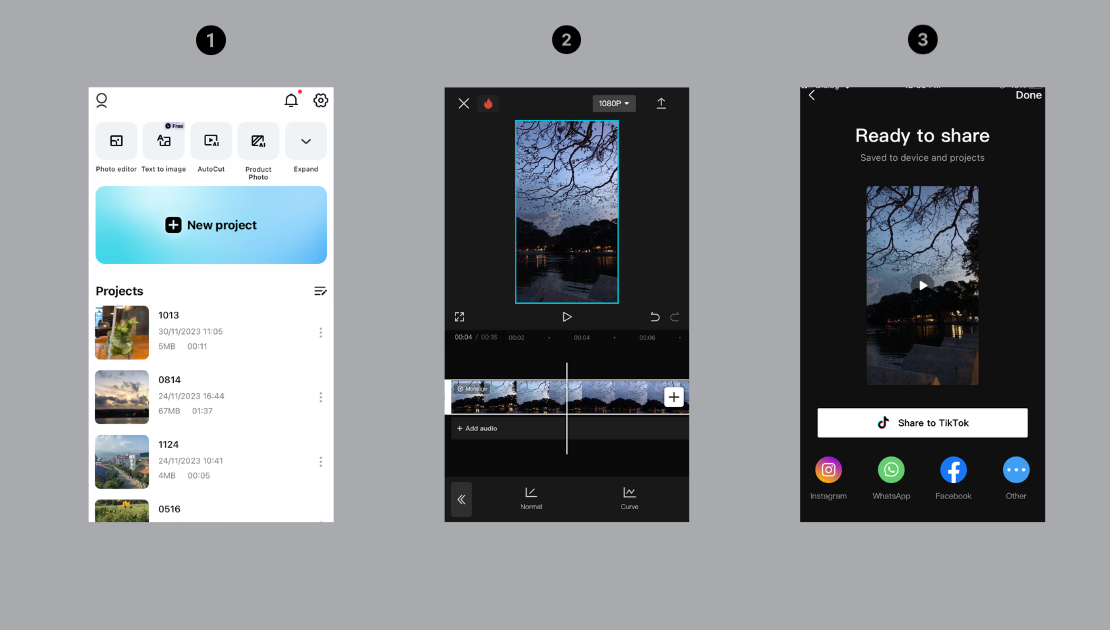Open more options for project 0814

coord(321,397)
